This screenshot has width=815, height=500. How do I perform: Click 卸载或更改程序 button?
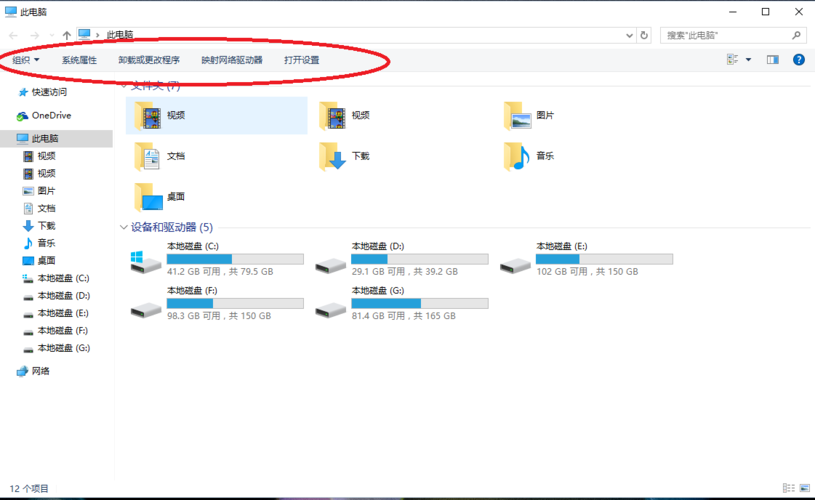tap(149, 60)
